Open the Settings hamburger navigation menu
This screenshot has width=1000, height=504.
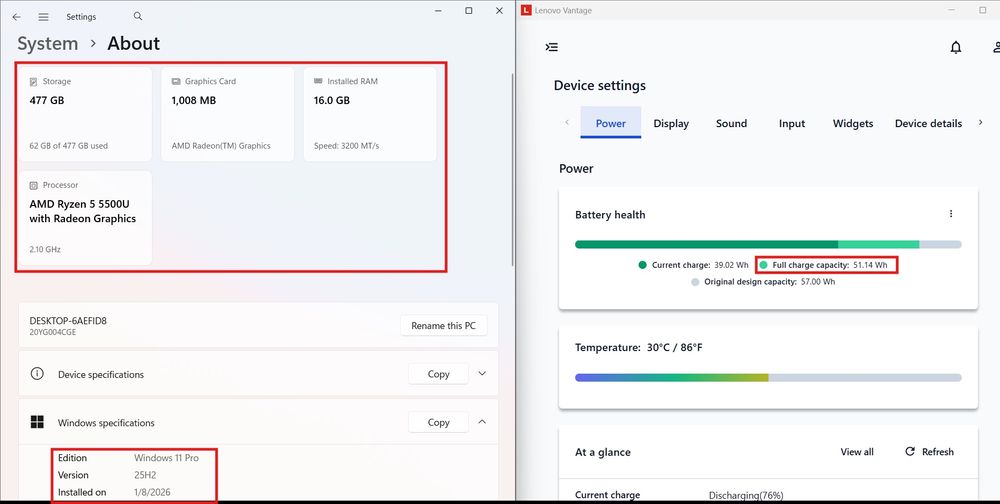43,17
